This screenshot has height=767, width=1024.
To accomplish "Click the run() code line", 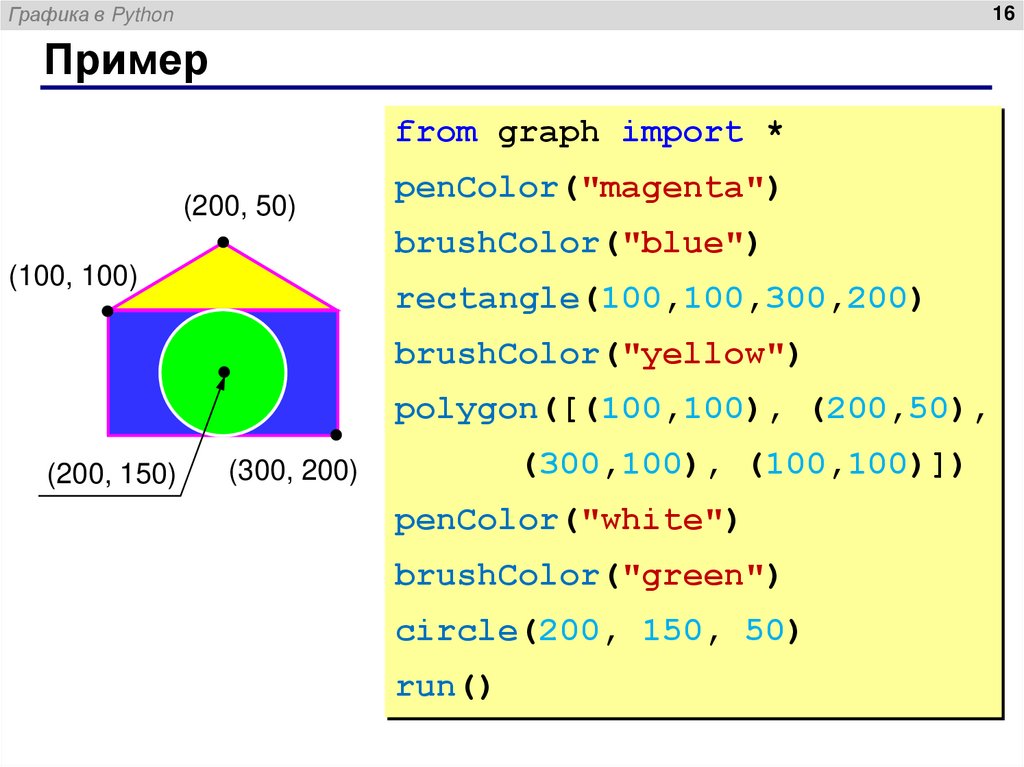I will click(x=443, y=687).
